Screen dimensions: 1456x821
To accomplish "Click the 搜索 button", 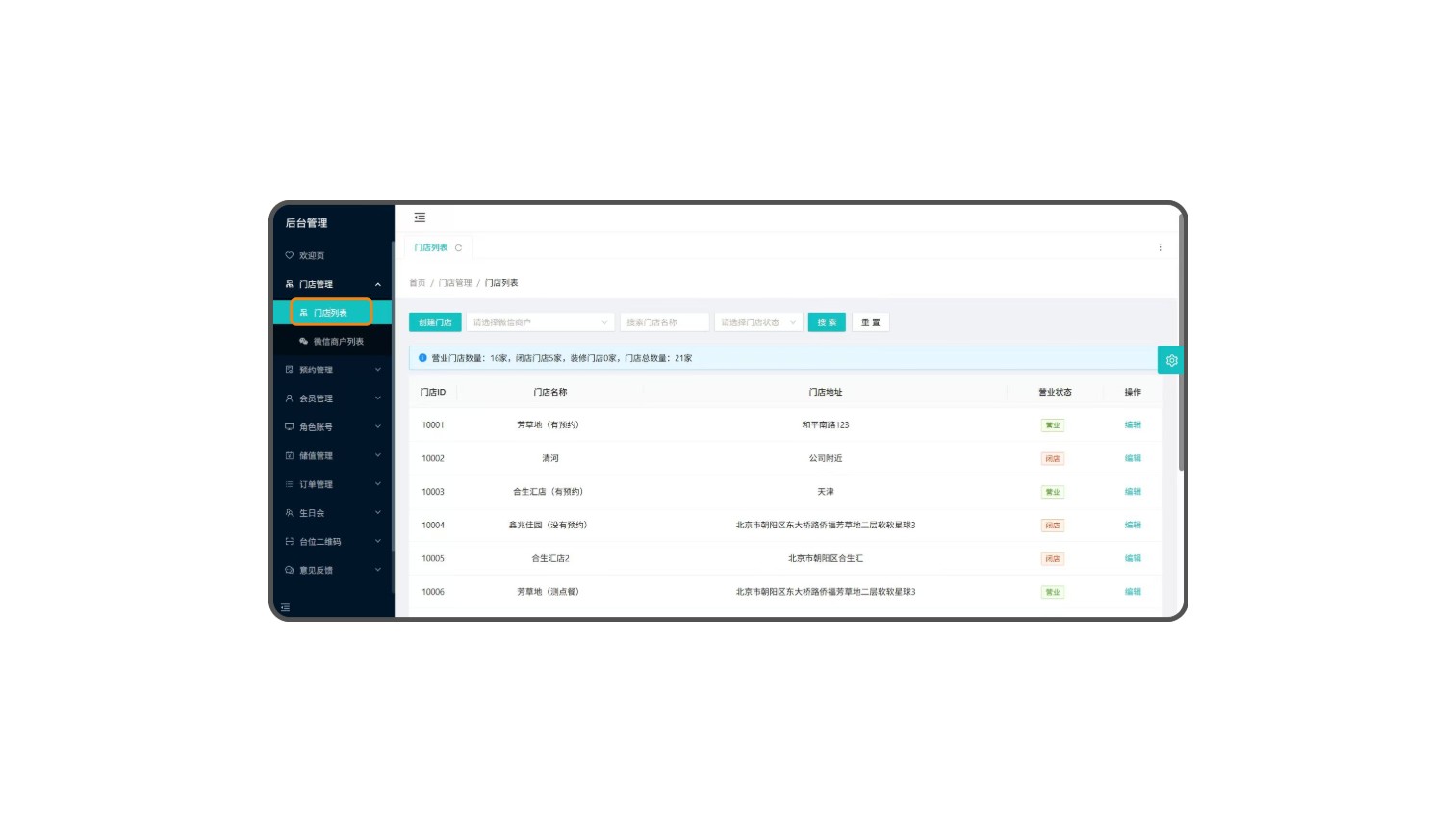I will click(827, 322).
